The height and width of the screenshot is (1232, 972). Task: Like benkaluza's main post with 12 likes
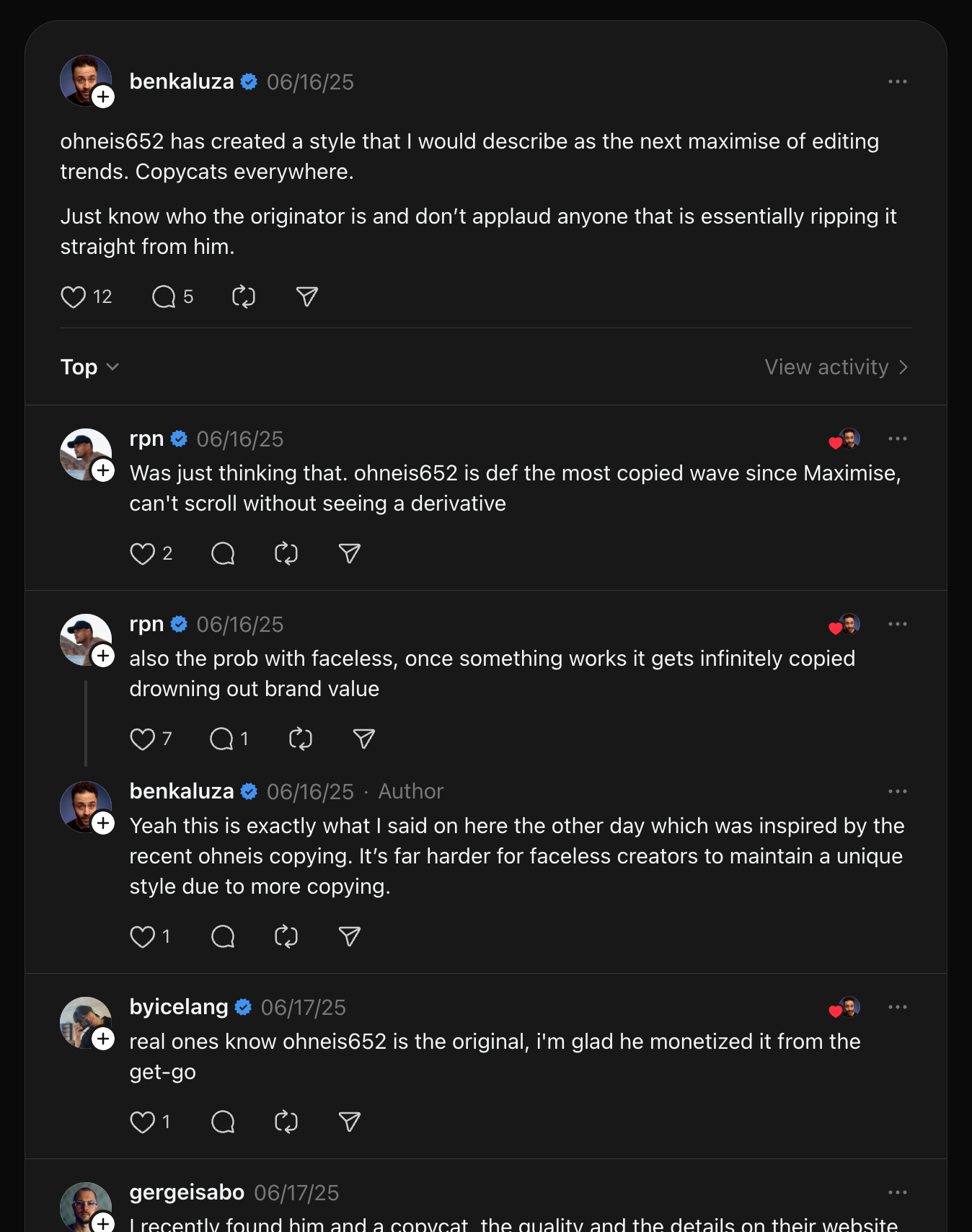pos(73,296)
